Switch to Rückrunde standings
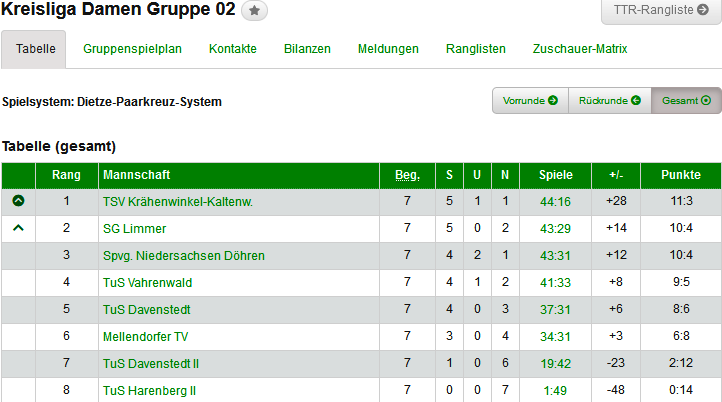Screen dimensions: 722x402 pos(609,101)
